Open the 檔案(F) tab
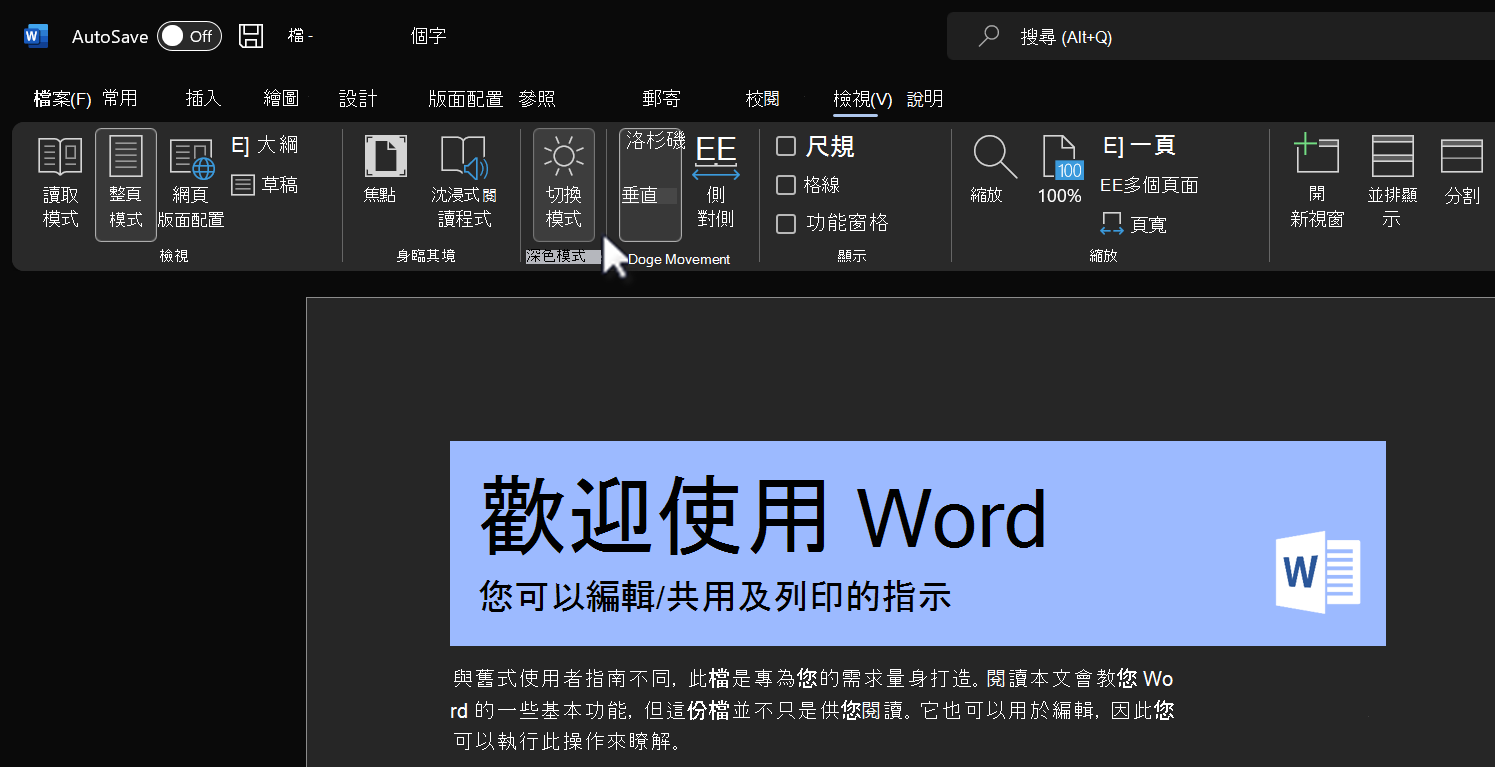The height and width of the screenshot is (767, 1495). click(x=62, y=99)
